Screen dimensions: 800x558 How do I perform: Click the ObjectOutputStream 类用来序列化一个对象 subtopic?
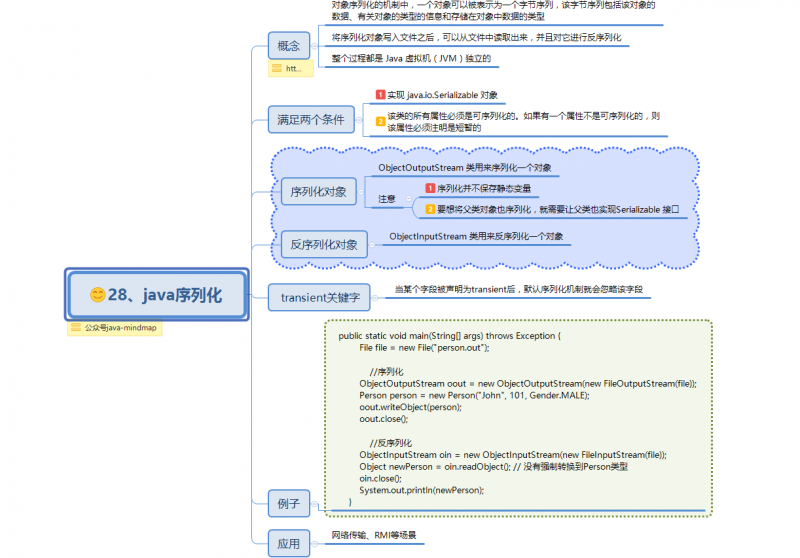464,168
